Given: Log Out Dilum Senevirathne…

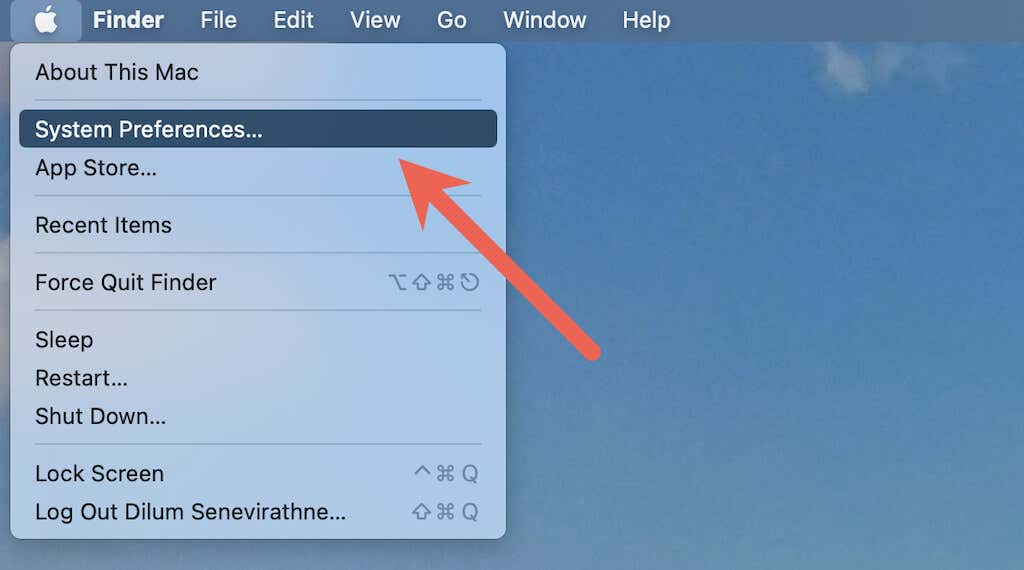Looking at the screenshot, I should [258, 511].
